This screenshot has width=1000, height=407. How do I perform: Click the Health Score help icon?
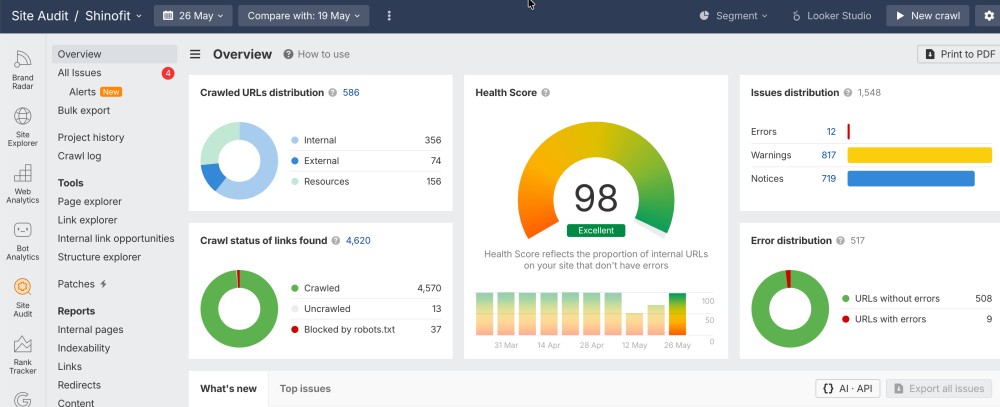pyautogui.click(x=545, y=92)
